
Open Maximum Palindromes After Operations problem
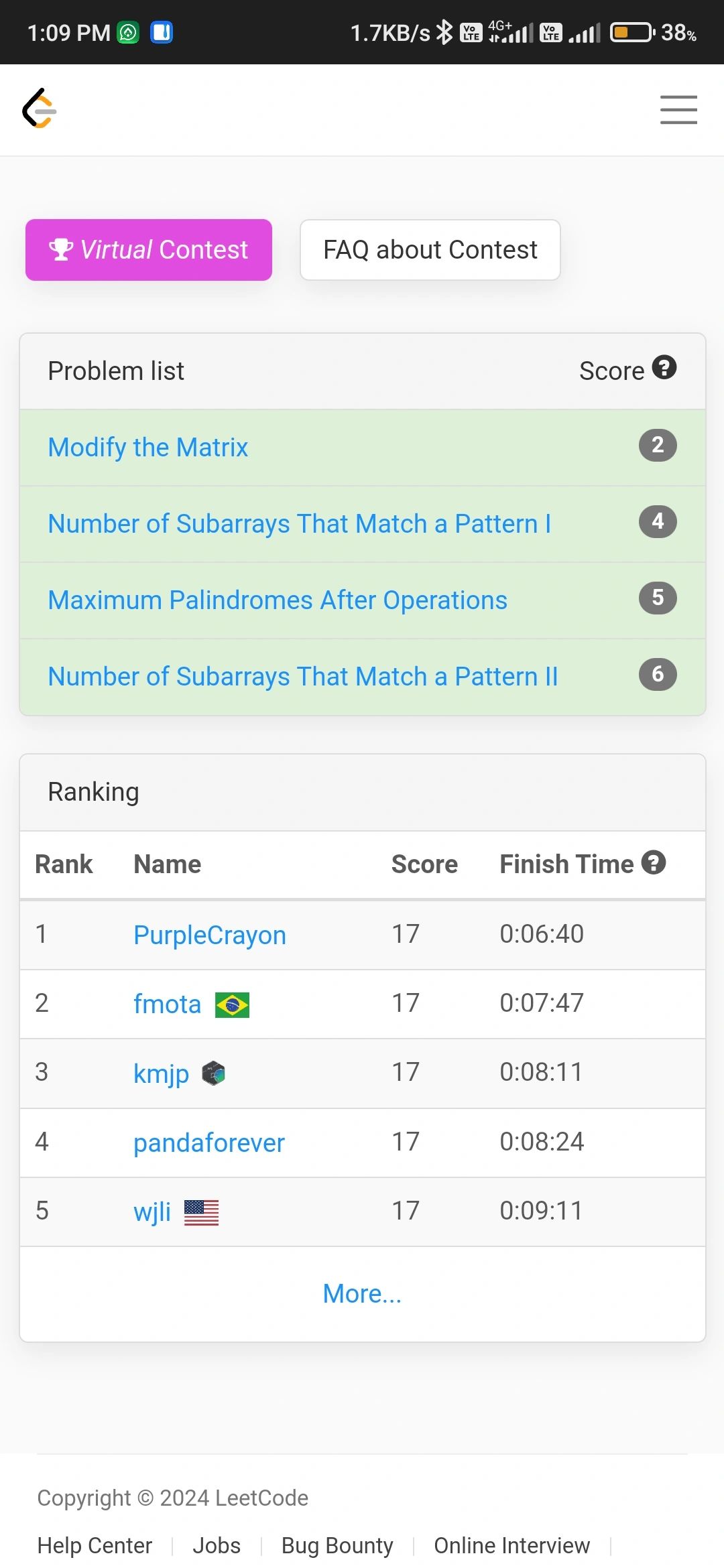click(x=278, y=600)
